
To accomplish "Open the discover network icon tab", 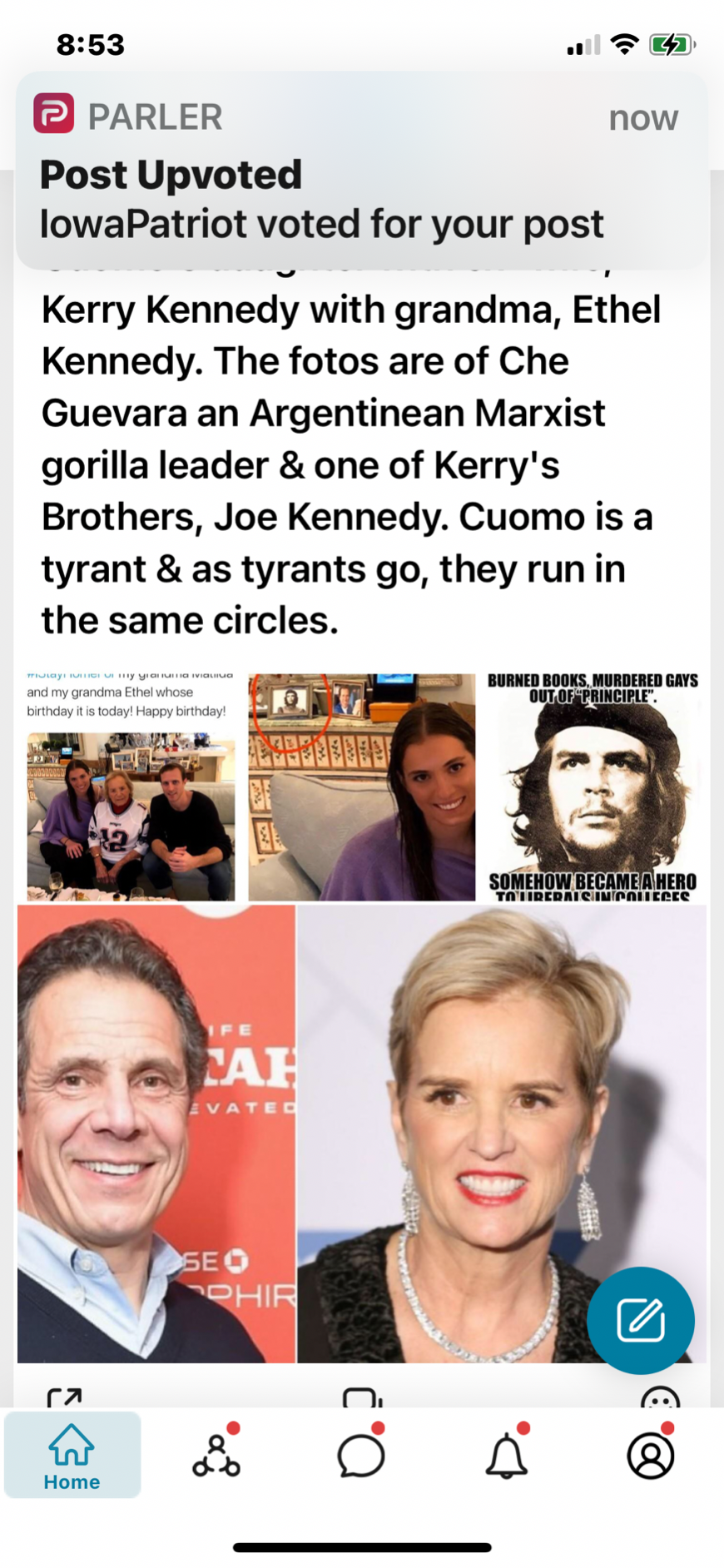I will click(216, 1455).
